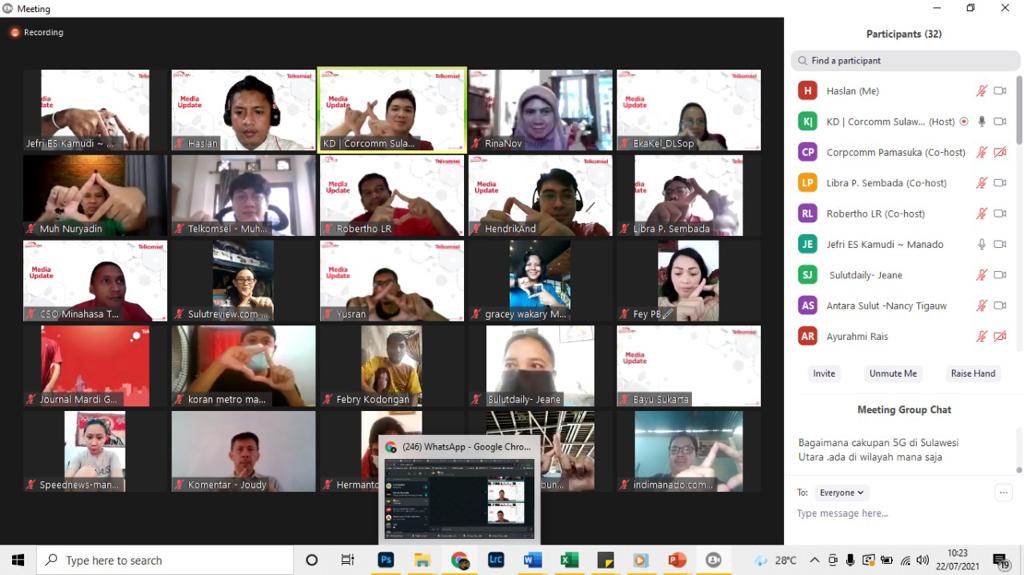Click the muted microphone icon beside Haslan (Me)
1024x575 pixels.
(x=982, y=91)
